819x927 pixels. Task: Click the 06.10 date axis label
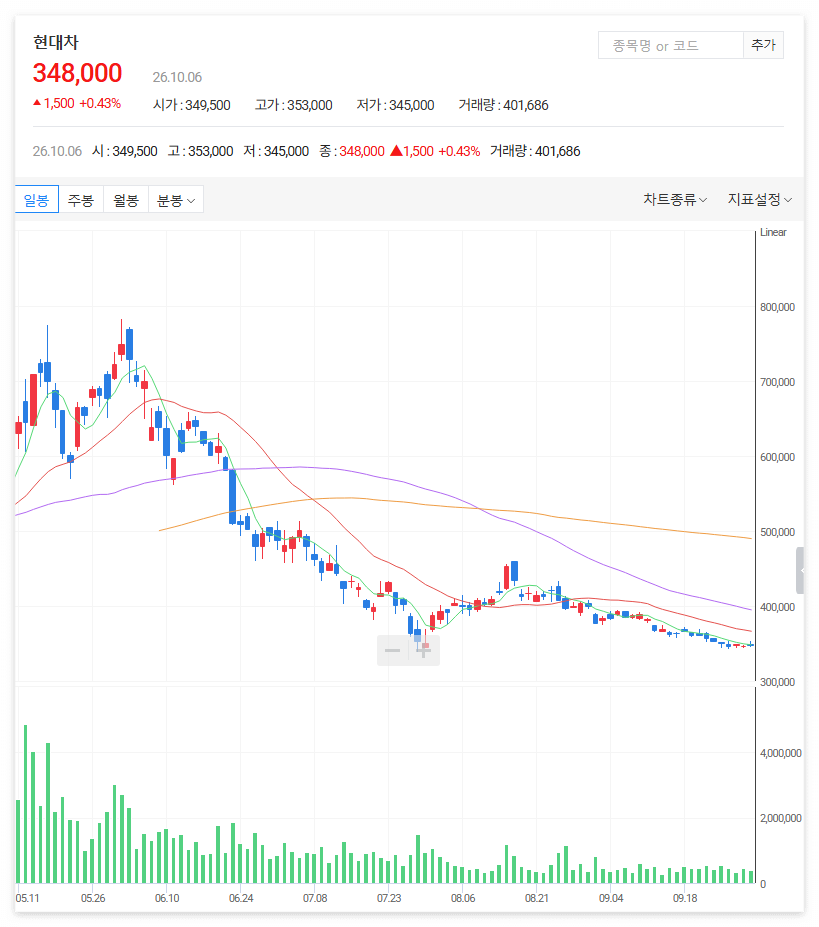[167, 899]
